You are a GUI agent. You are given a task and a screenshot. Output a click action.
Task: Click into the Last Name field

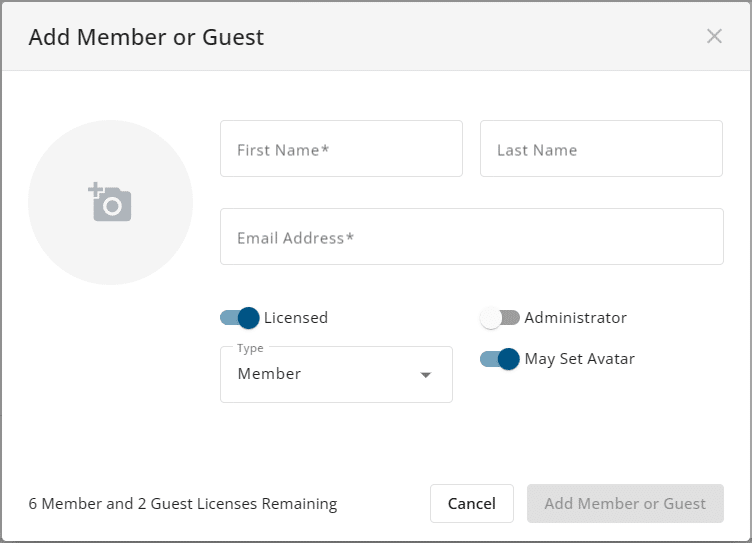[x=601, y=149]
